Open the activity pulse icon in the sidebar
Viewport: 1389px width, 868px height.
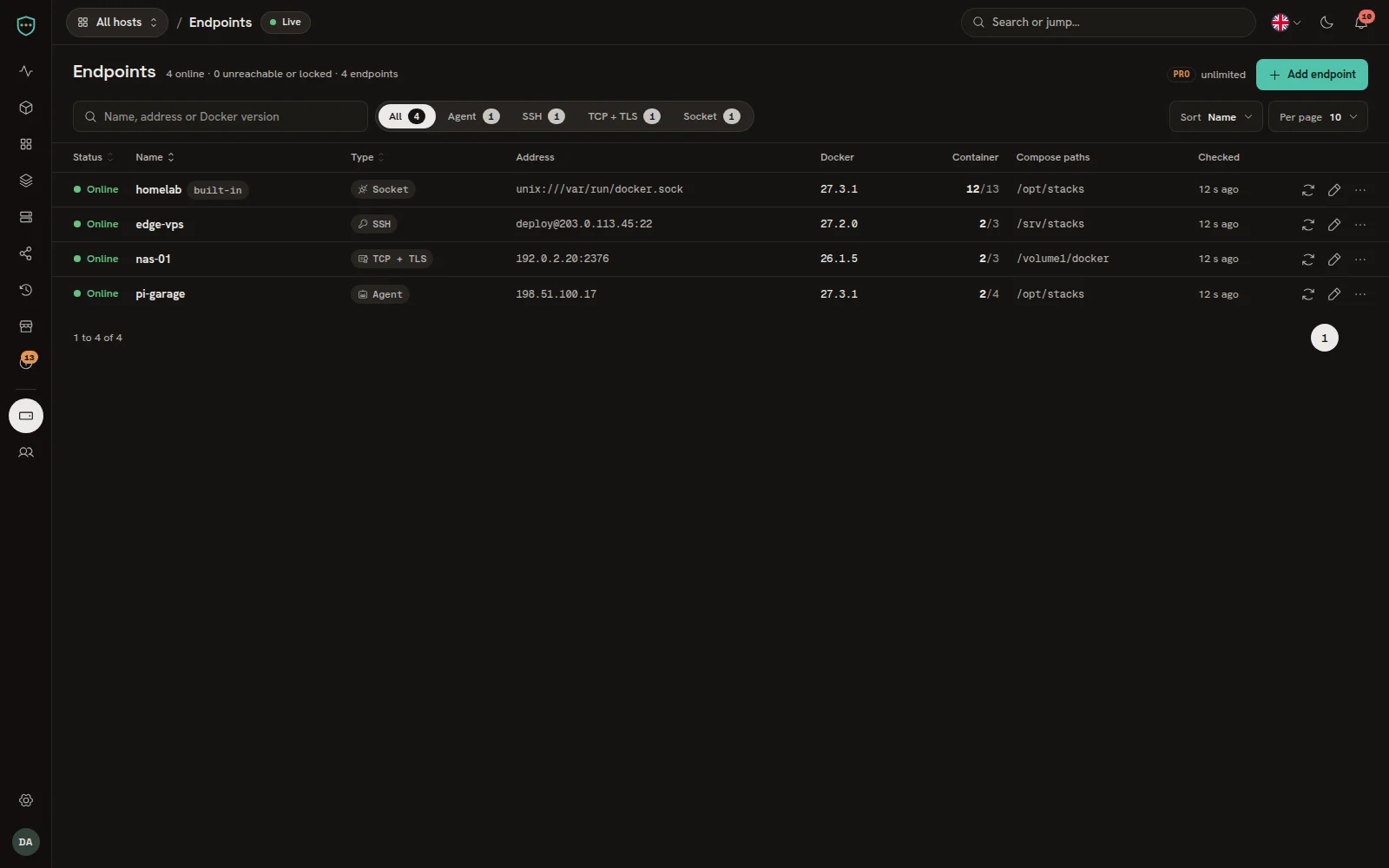(26, 71)
